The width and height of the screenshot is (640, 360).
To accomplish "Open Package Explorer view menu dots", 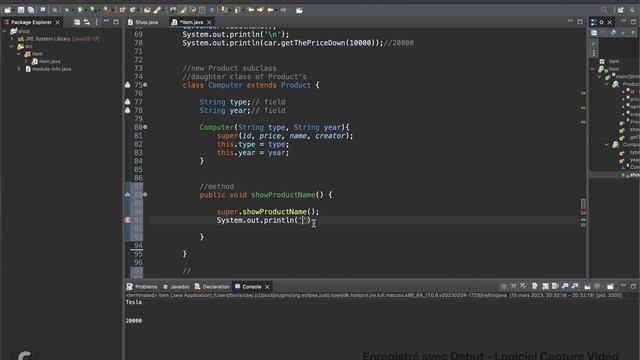I will [x=96, y=22].
